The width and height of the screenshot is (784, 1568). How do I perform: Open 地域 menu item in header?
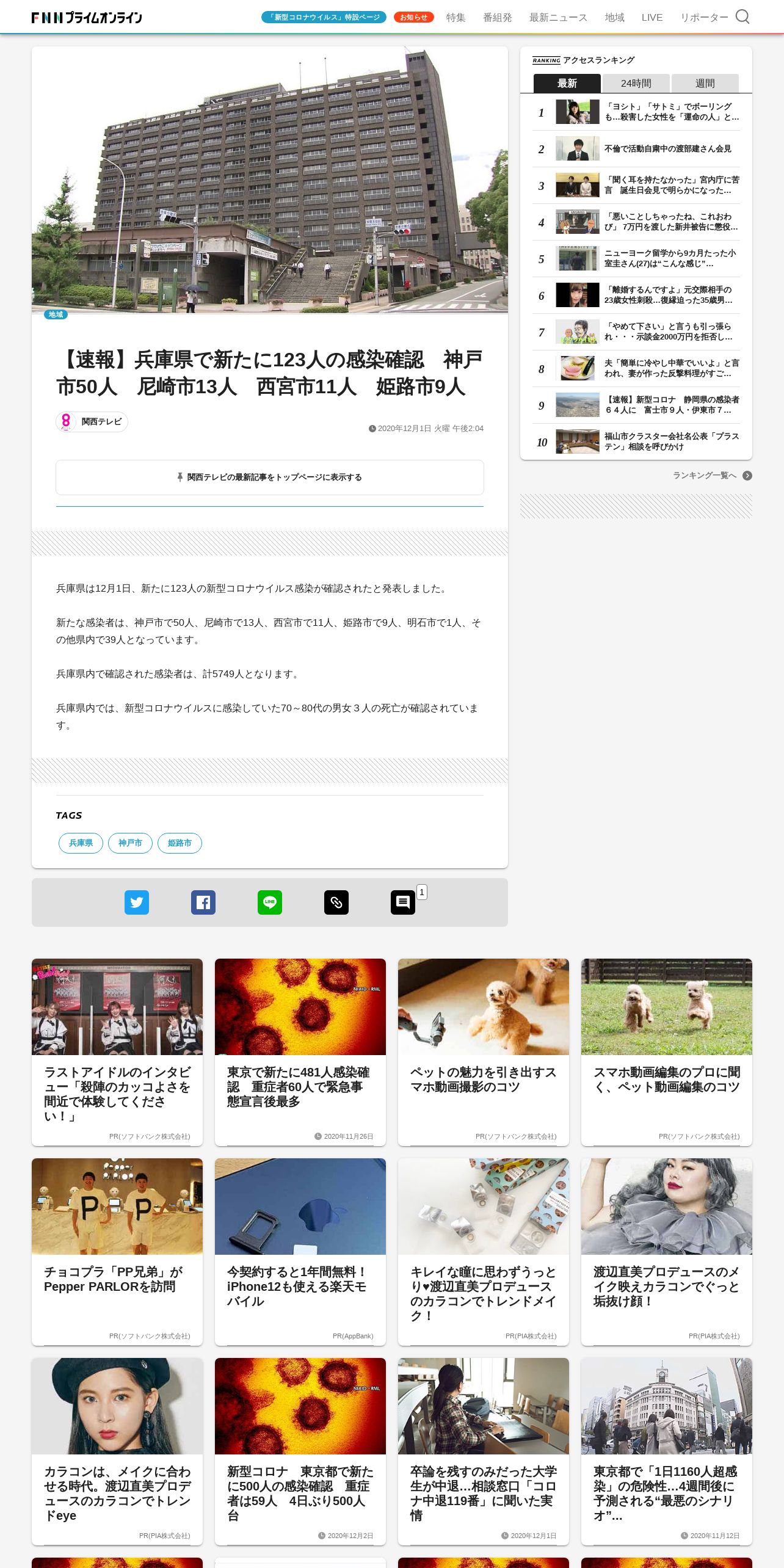614,17
